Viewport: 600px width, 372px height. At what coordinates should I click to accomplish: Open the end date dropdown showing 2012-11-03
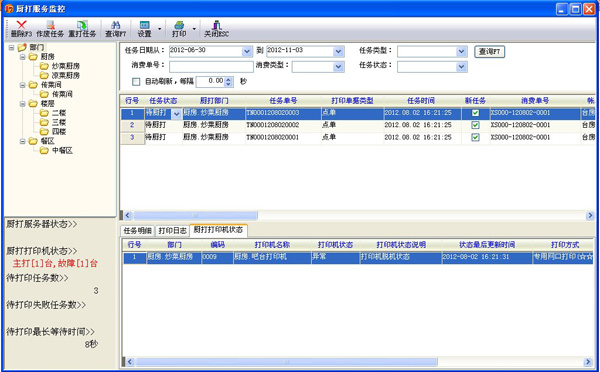[338, 51]
